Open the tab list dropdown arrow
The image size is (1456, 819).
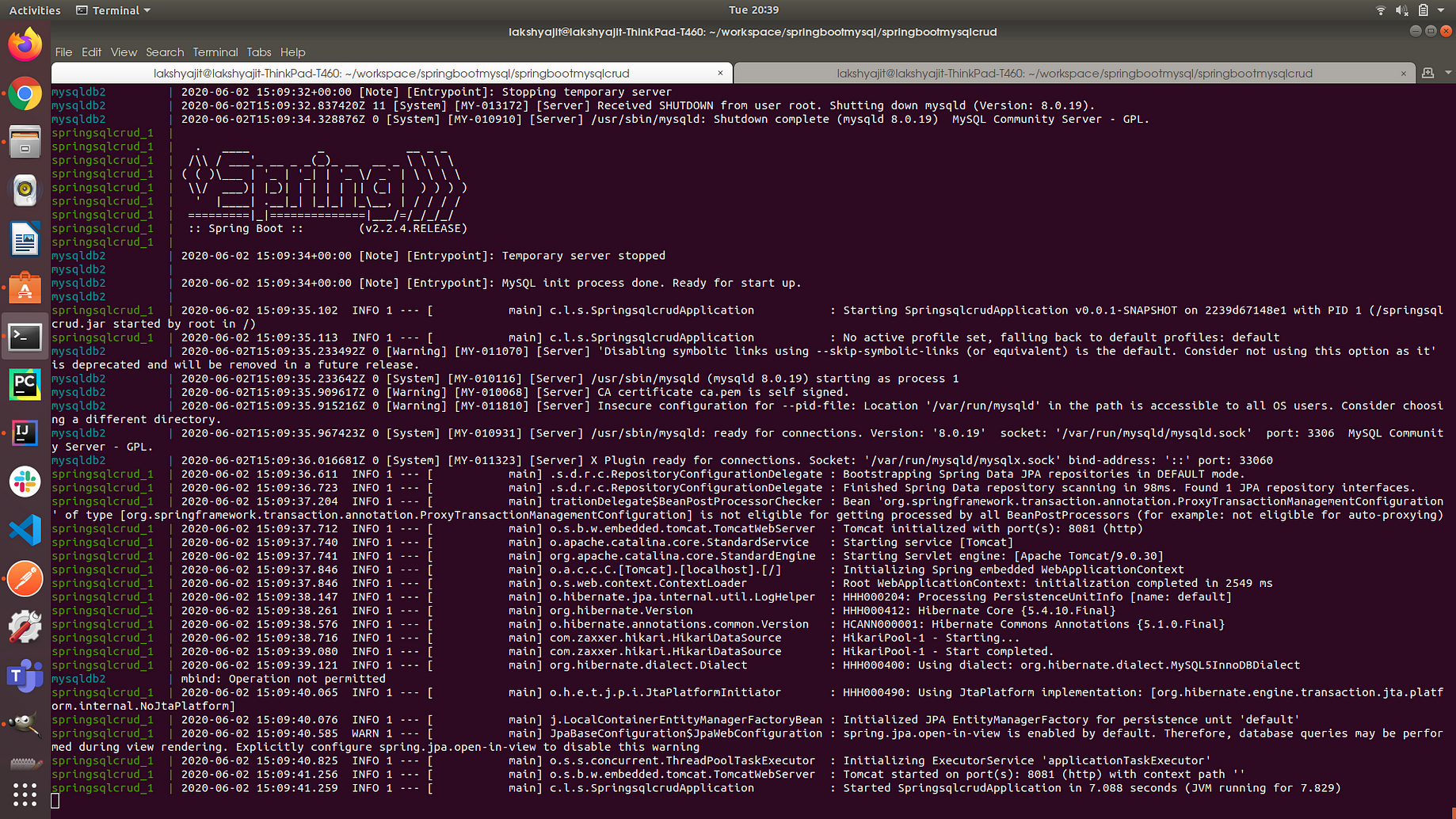pos(1447,73)
